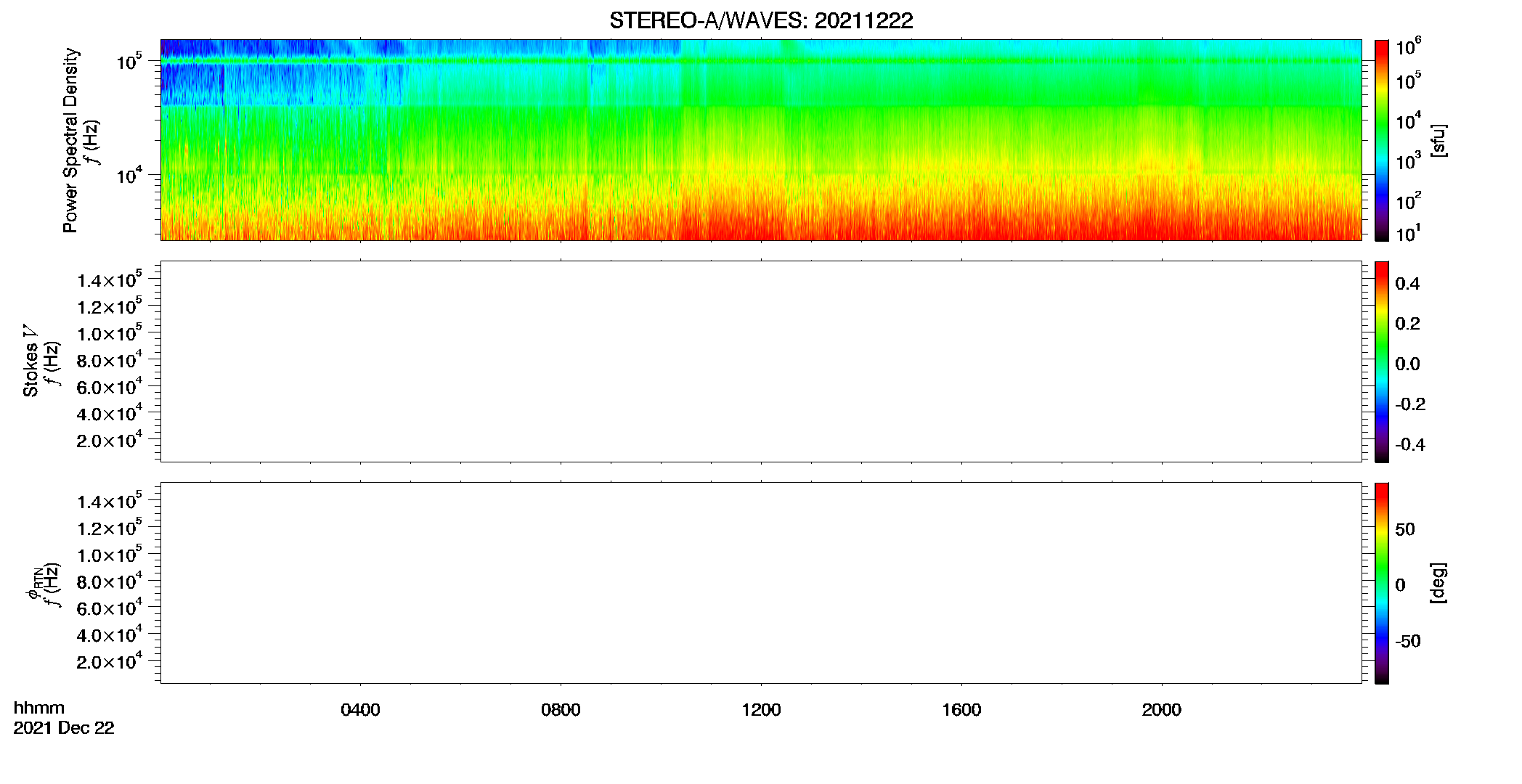The height and width of the screenshot is (784, 1522).
Task: Click the 2021 Dec 22 date label
Action: tap(64, 728)
